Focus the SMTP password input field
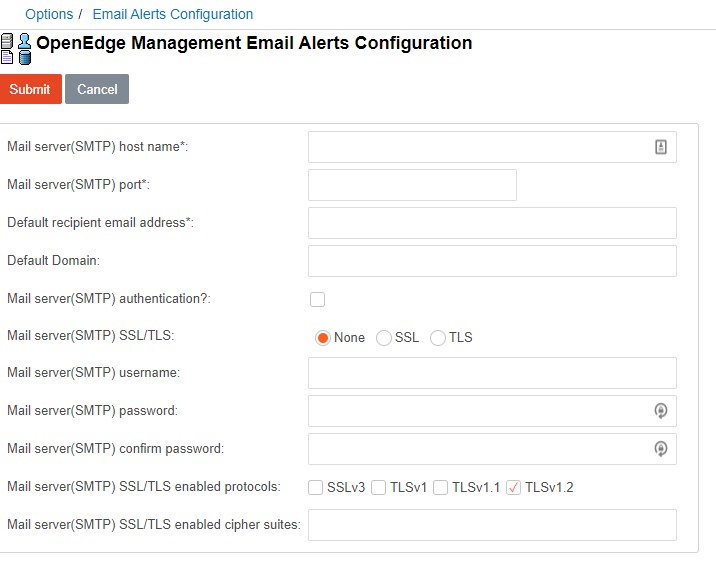Image resolution: width=716 pixels, height=571 pixels. 492,411
